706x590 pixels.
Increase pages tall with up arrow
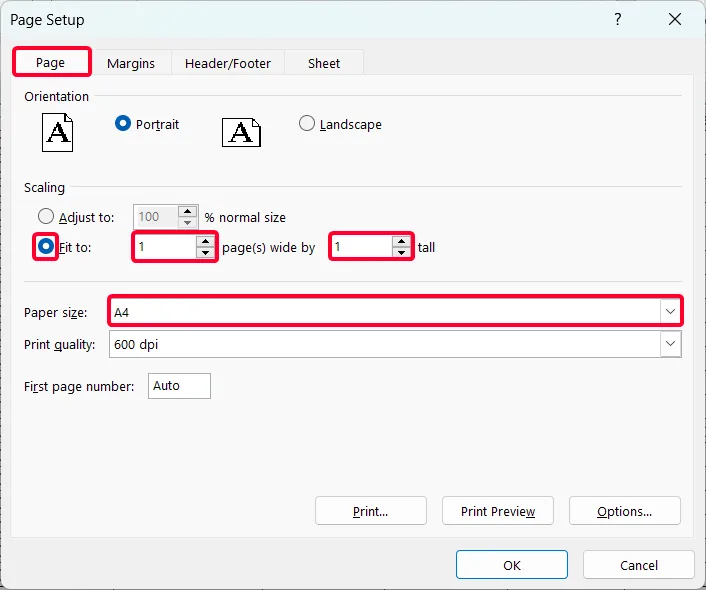click(x=401, y=241)
